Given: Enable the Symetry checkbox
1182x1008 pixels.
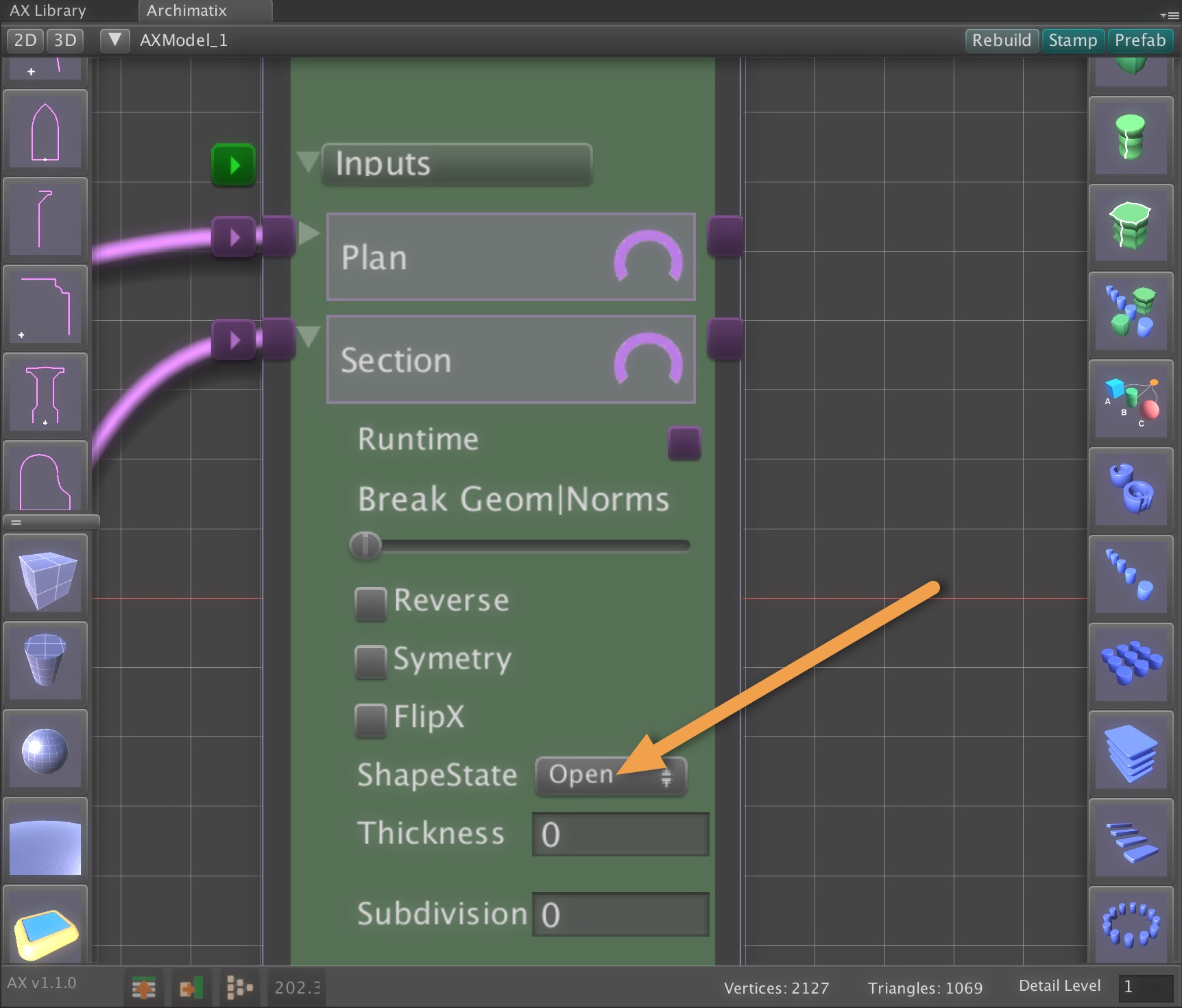Looking at the screenshot, I should 371,662.
